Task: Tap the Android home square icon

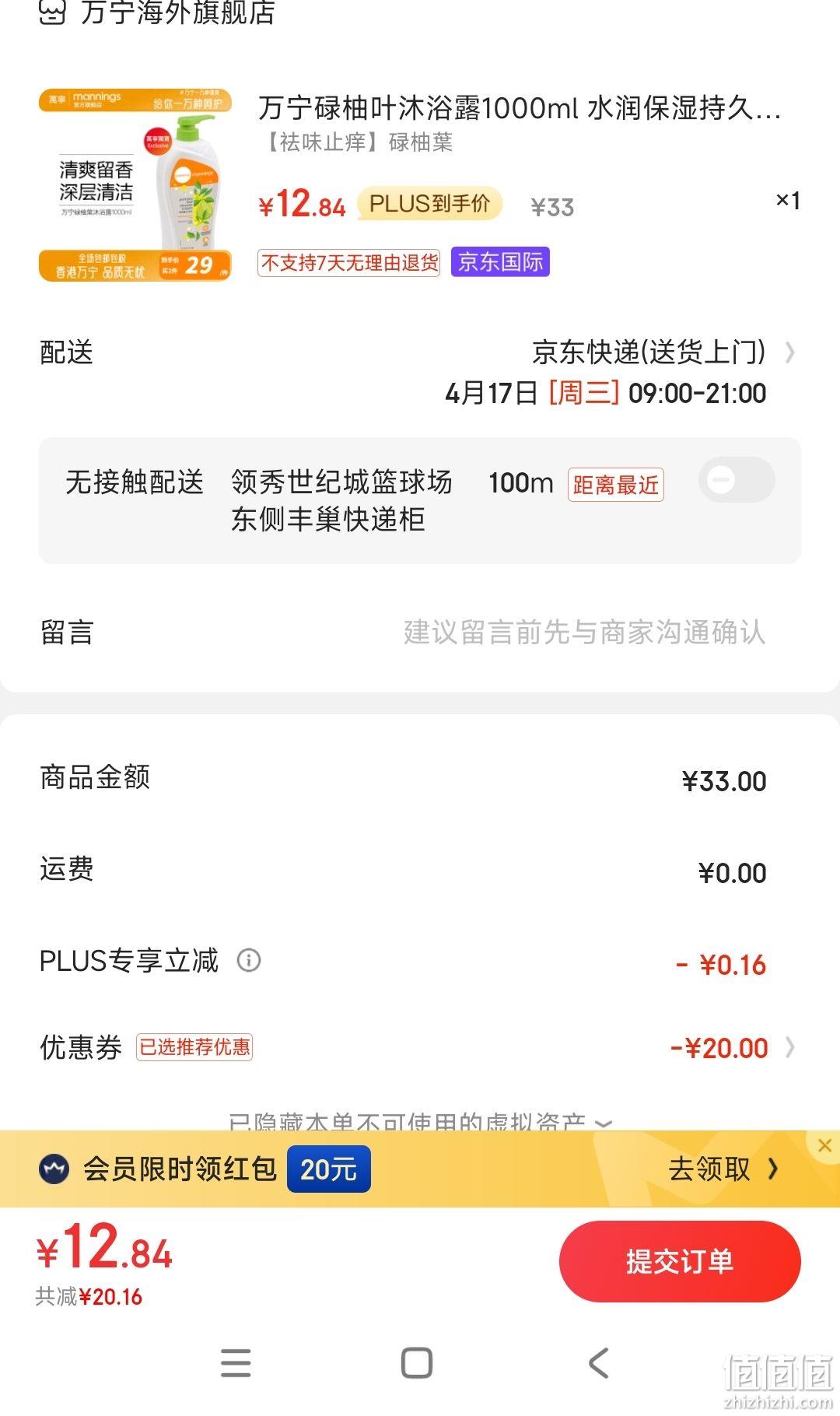Action: 417,1362
